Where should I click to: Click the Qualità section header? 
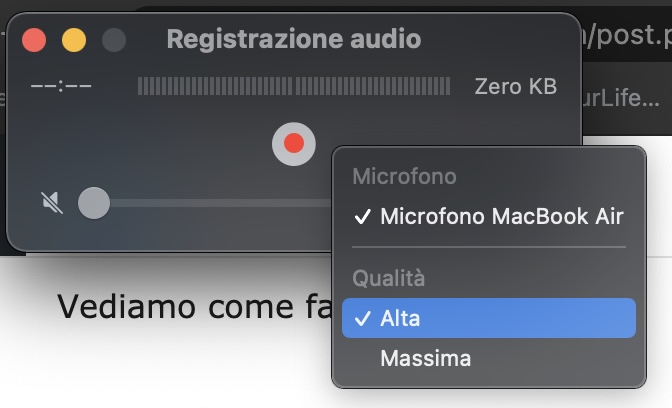point(388,278)
